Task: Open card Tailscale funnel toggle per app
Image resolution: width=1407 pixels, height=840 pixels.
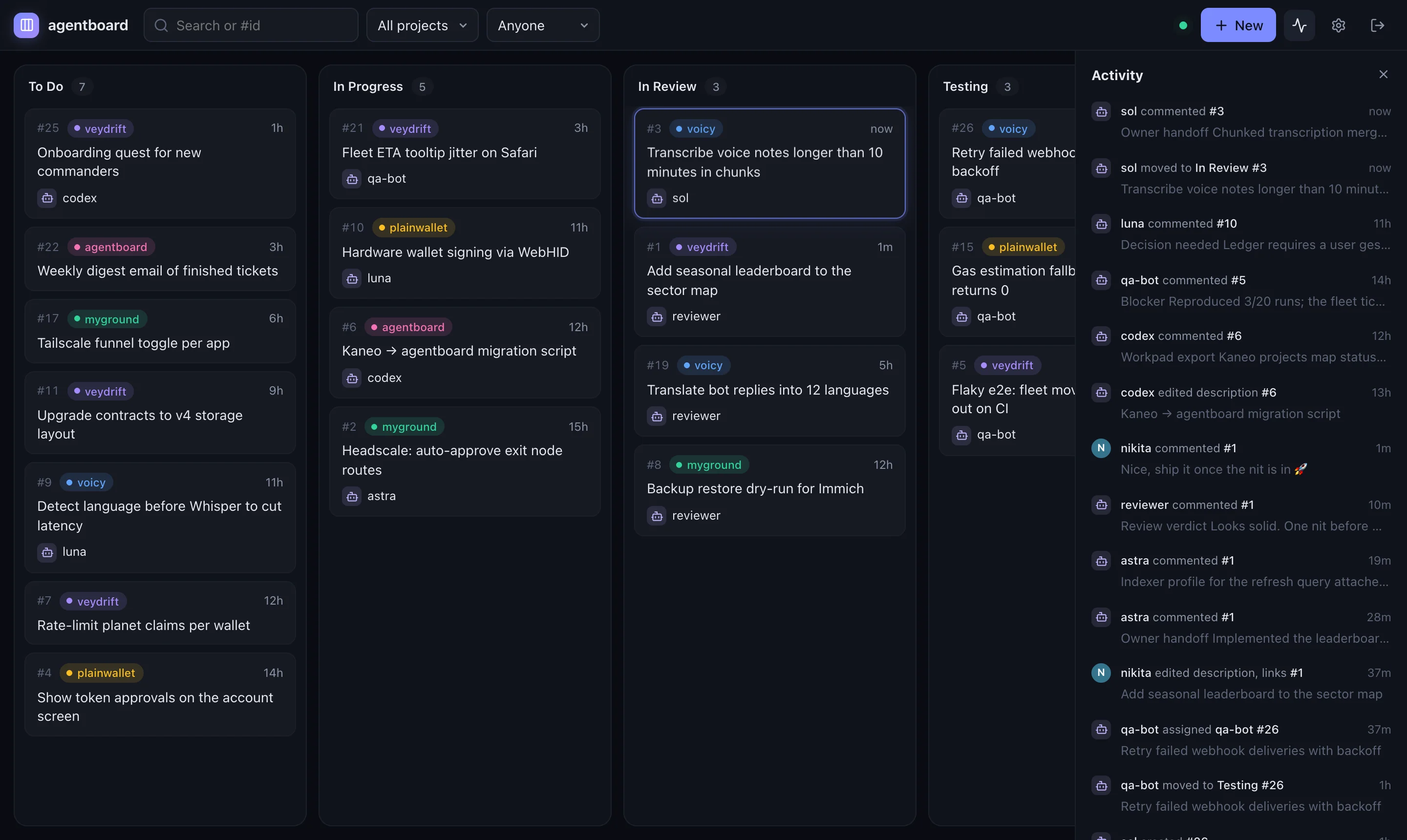Action: click(x=160, y=331)
